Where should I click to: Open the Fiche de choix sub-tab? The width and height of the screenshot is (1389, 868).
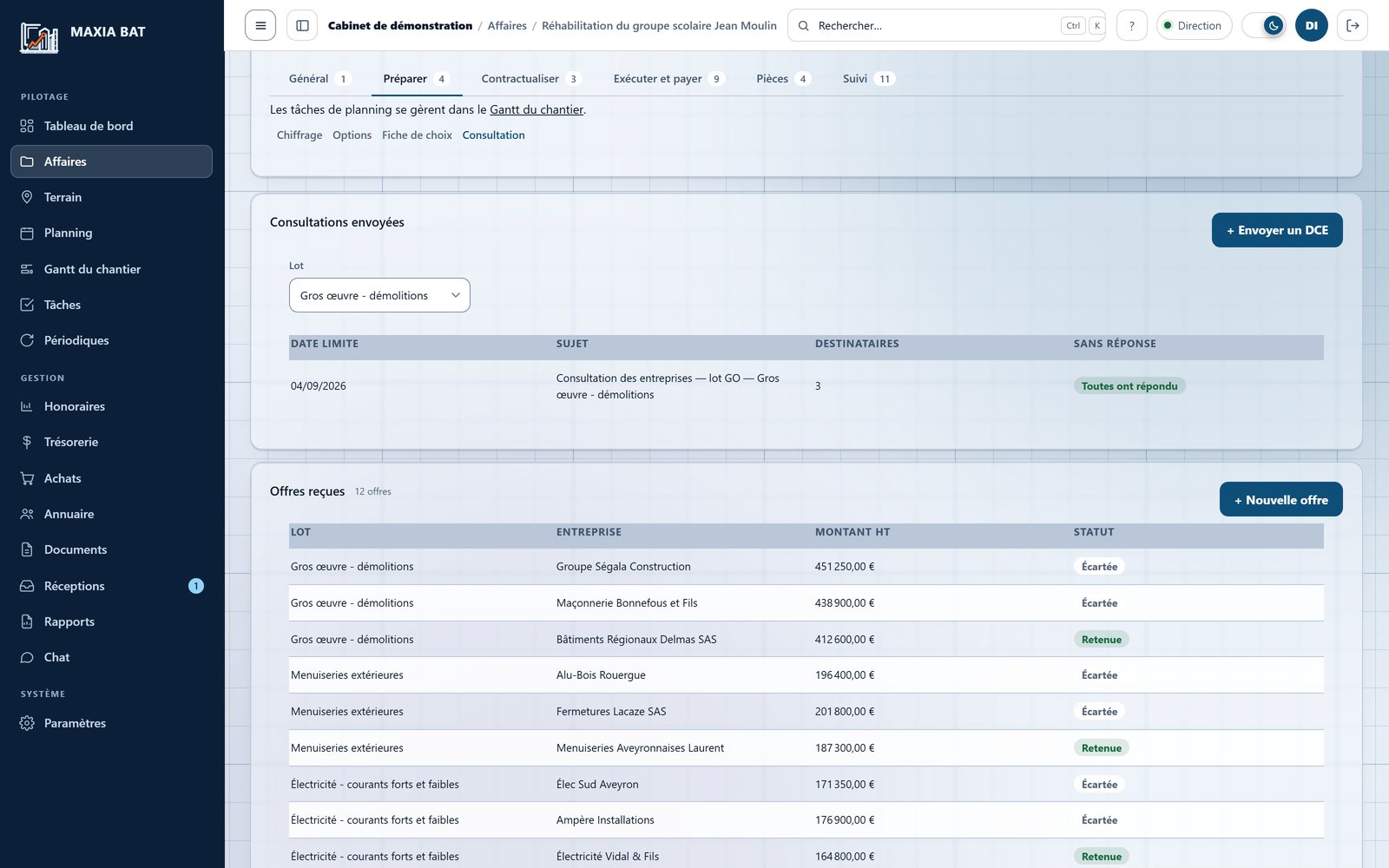417,135
